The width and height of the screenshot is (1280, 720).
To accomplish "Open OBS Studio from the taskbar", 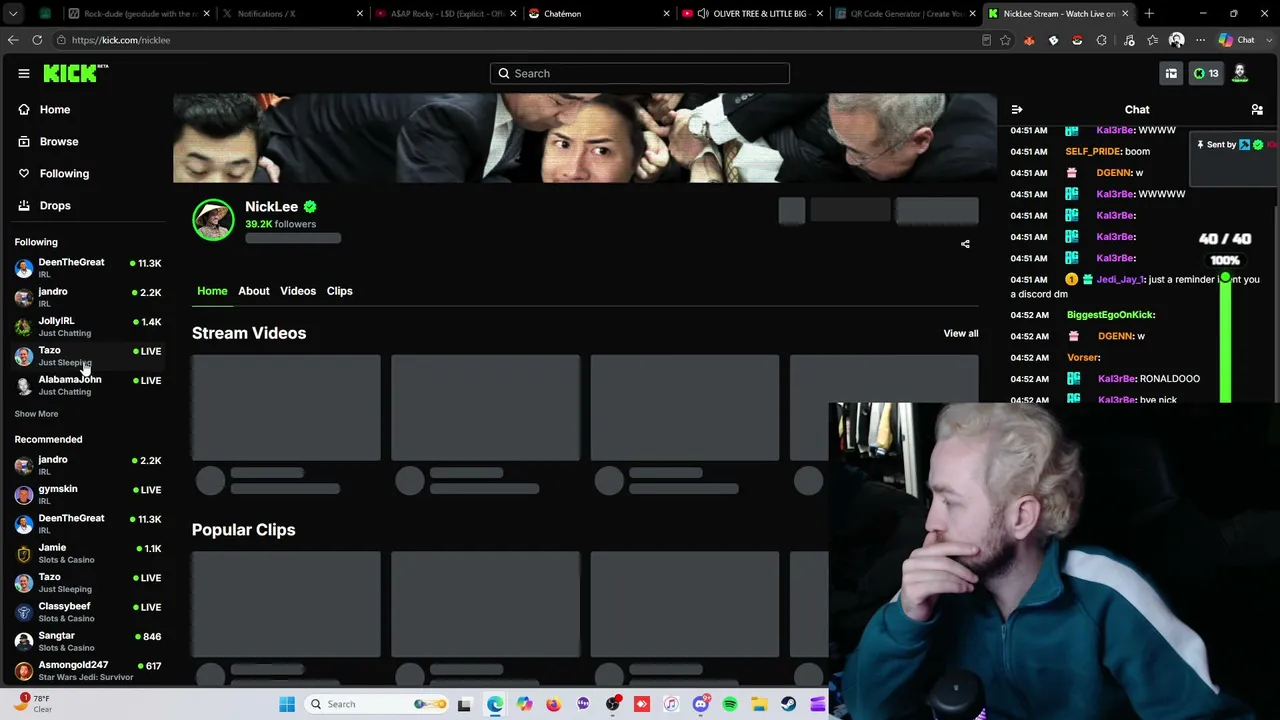I will pos(613,704).
